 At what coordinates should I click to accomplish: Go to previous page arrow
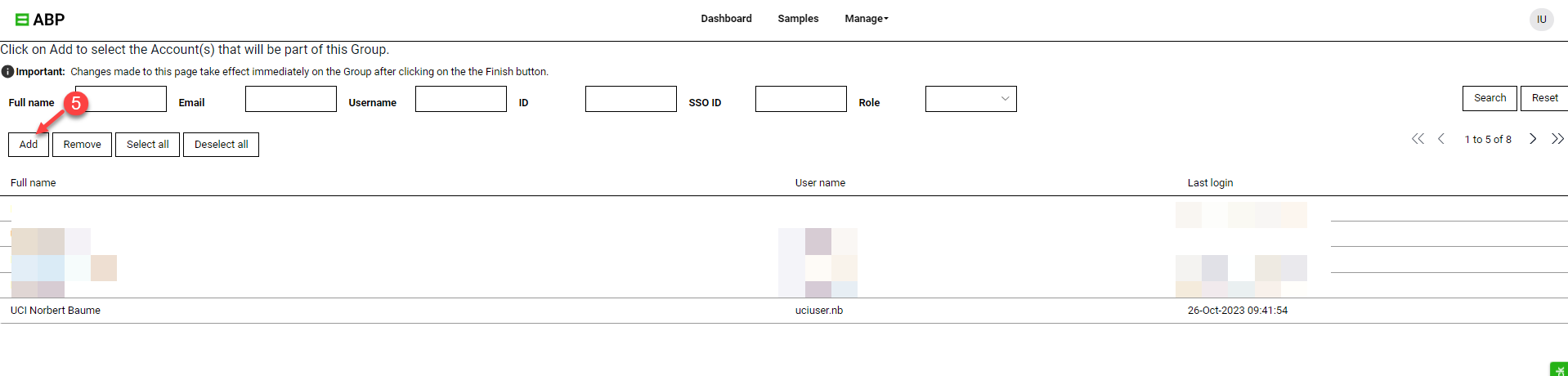(1441, 139)
